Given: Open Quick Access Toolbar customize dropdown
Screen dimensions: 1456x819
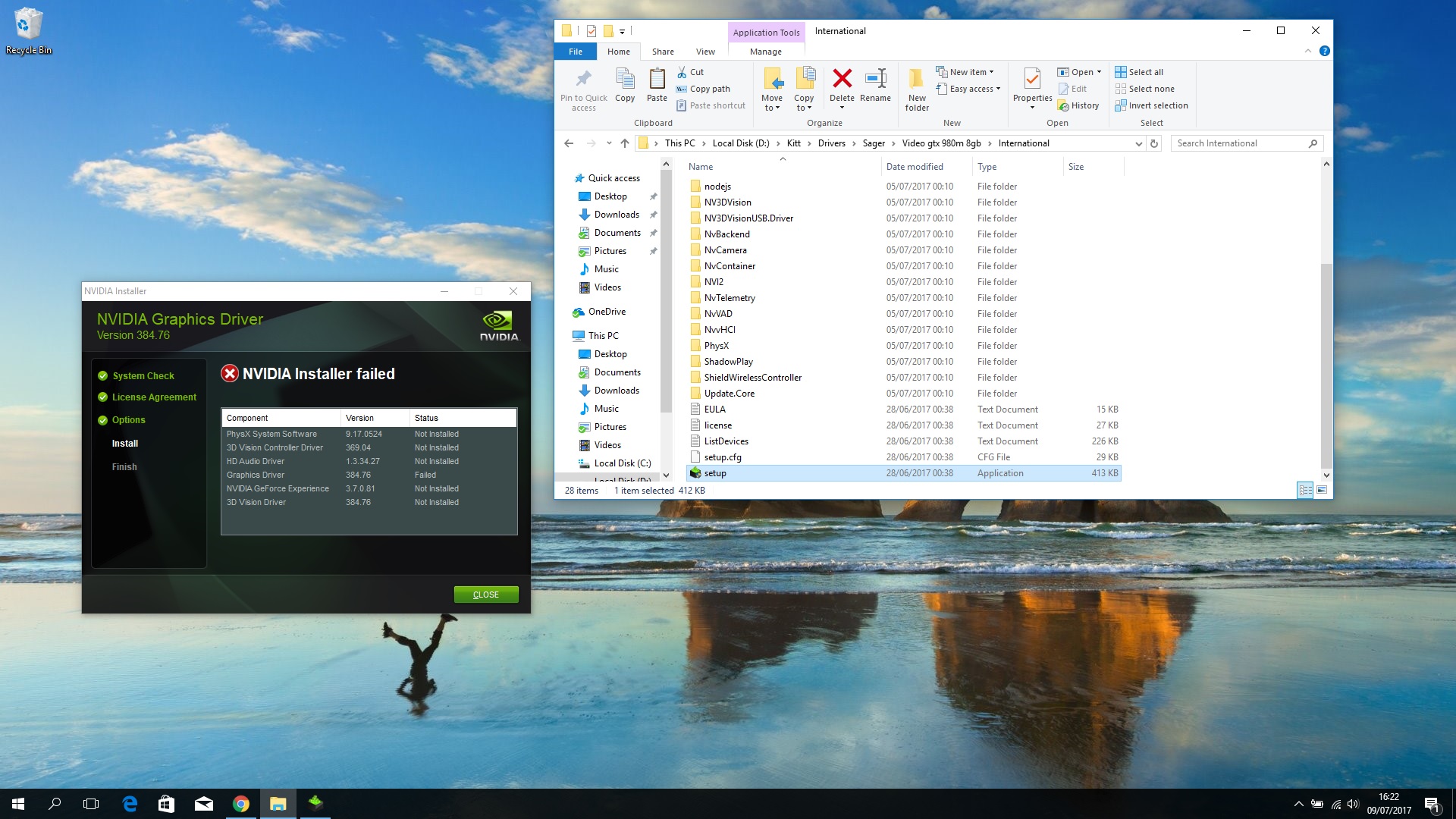Looking at the screenshot, I should click(622, 31).
